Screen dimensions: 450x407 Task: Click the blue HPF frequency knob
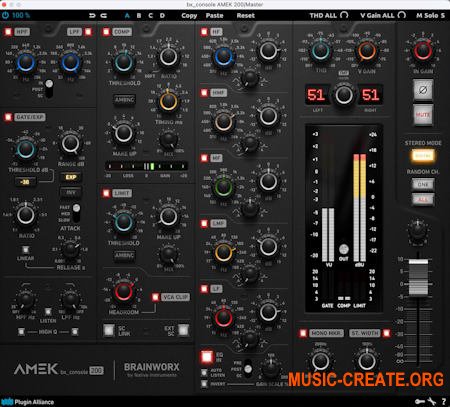26,63
